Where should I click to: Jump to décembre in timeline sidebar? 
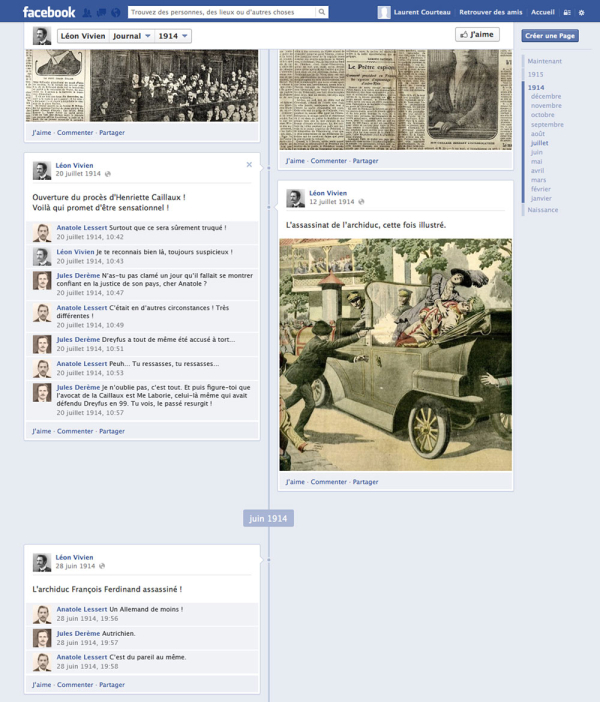pos(546,96)
